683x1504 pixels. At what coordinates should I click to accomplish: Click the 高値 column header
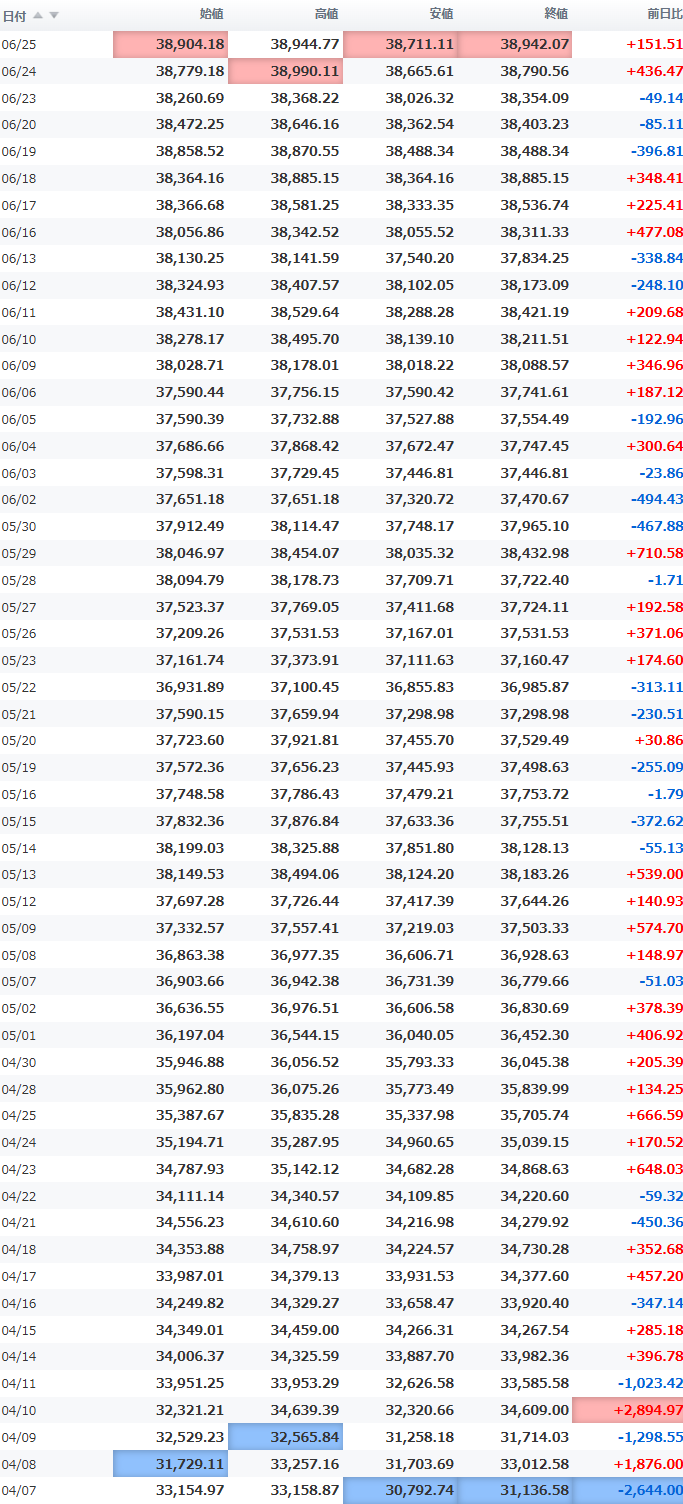pos(326,14)
